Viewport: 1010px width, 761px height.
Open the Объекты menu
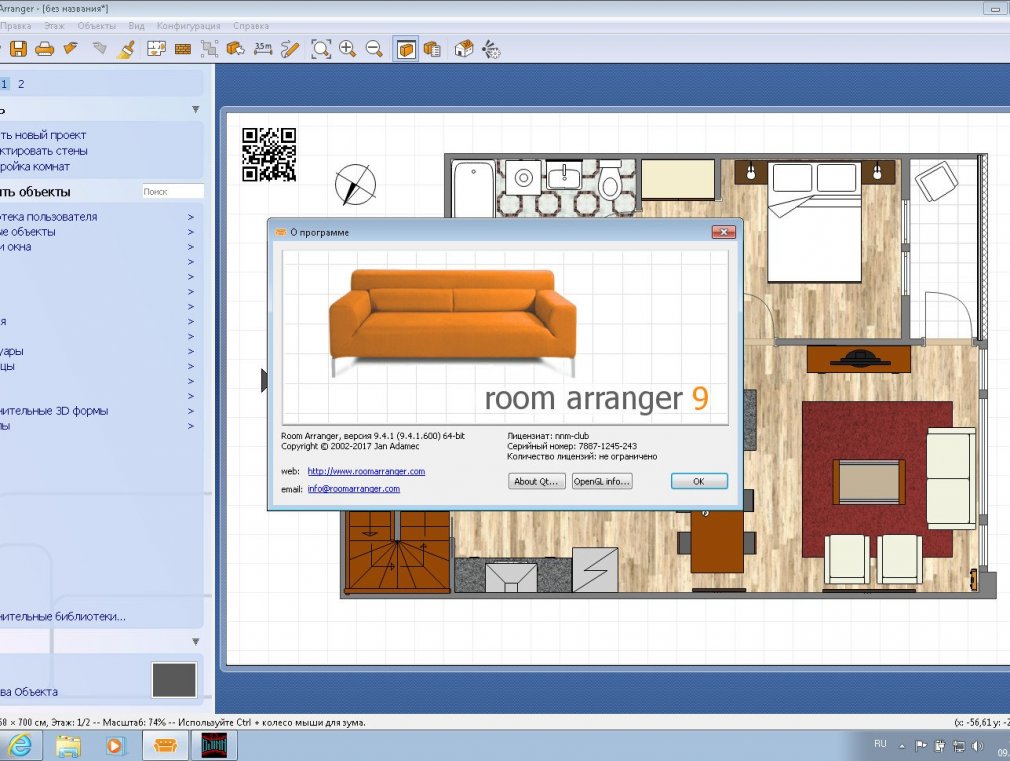97,26
